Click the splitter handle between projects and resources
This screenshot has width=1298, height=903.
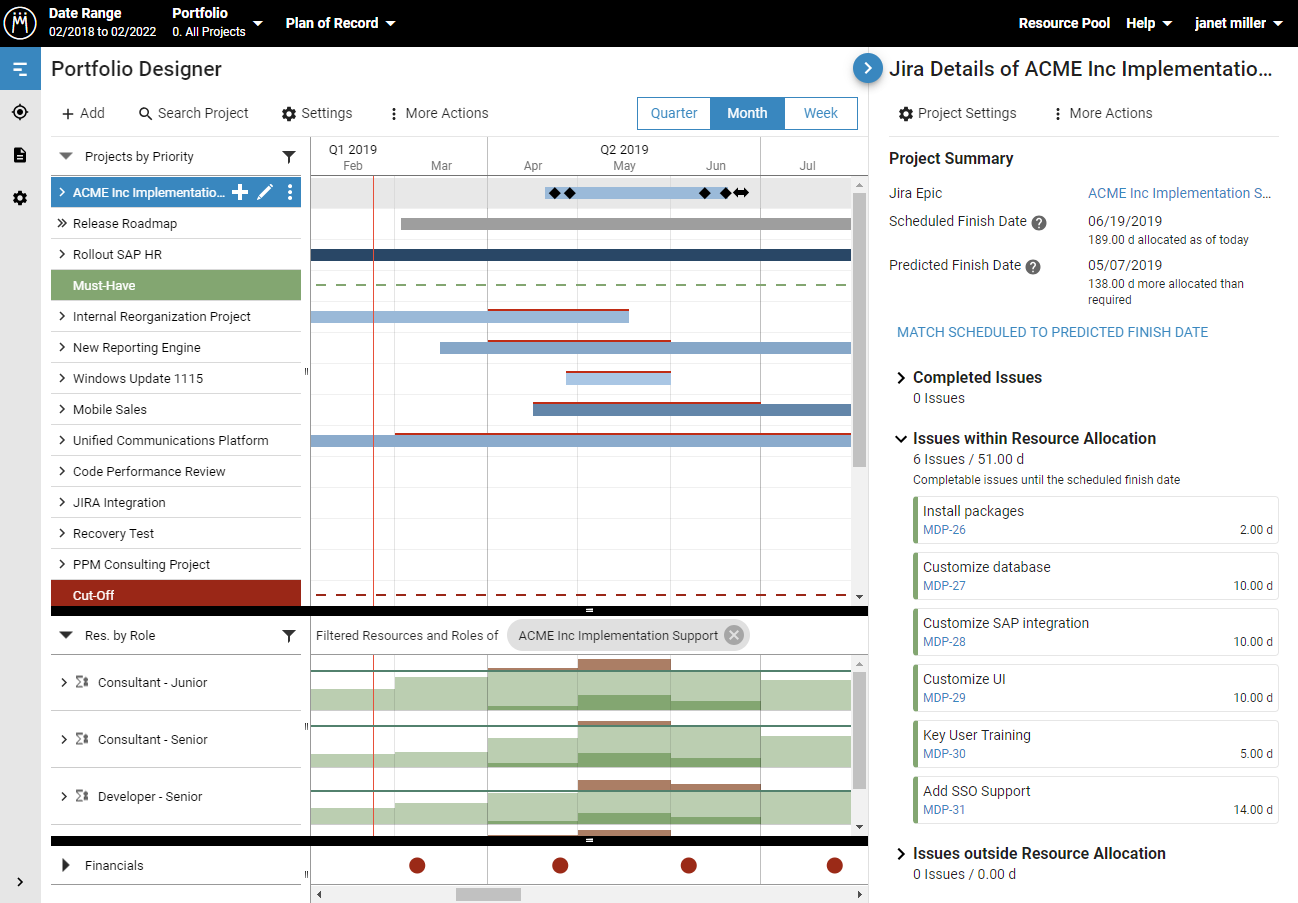[589, 610]
